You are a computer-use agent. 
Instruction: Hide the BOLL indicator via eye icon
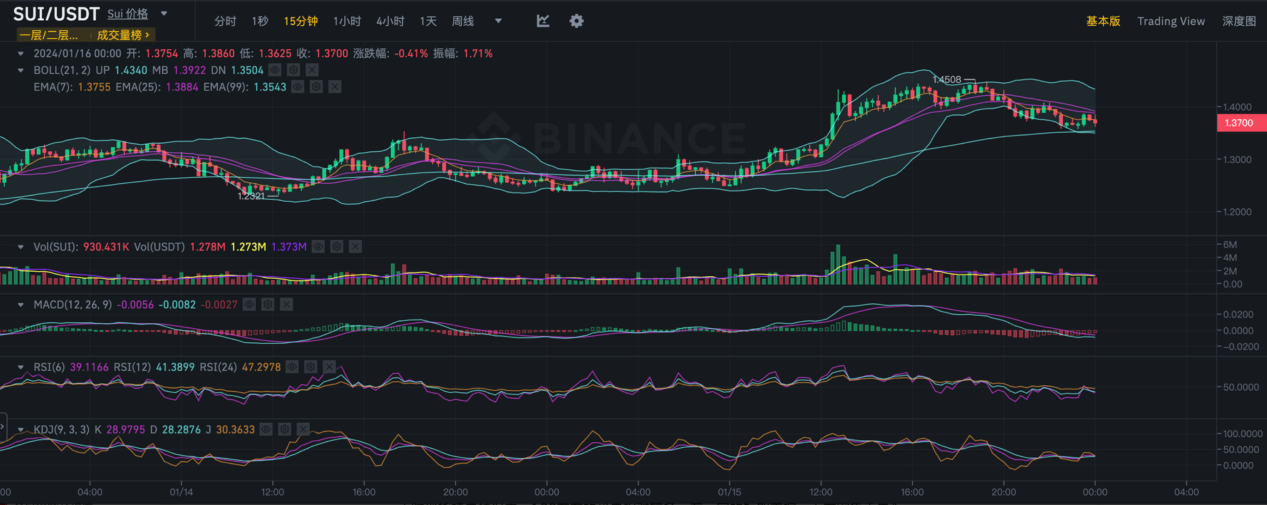tap(275, 70)
